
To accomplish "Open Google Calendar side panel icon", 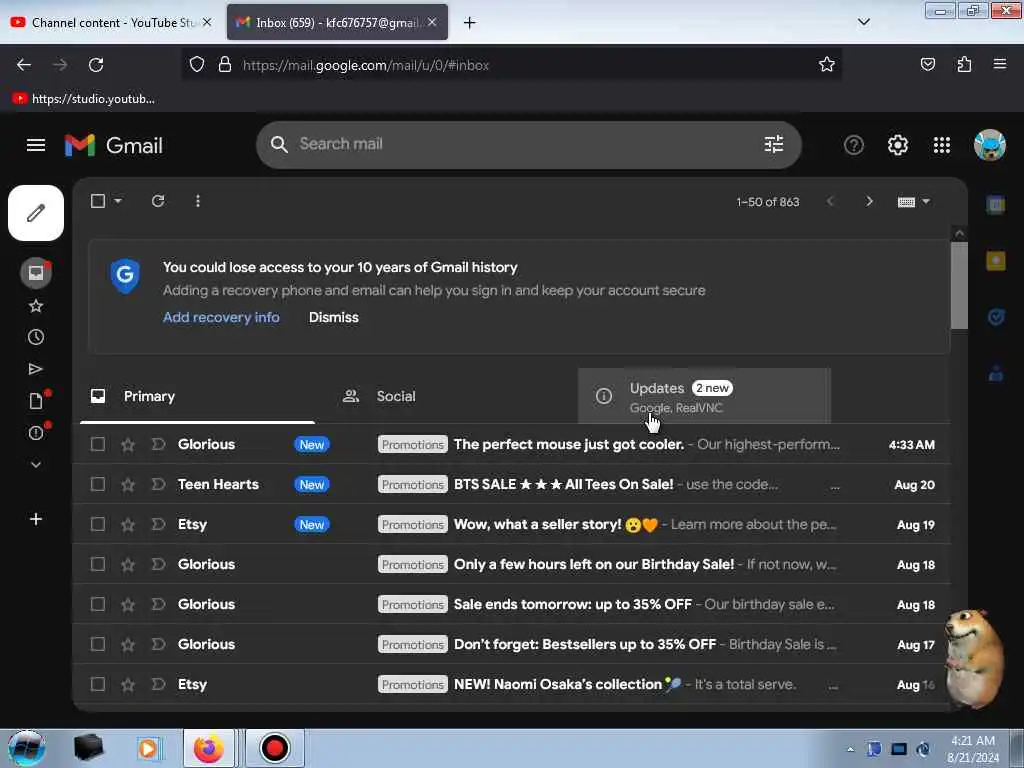I will (x=996, y=205).
